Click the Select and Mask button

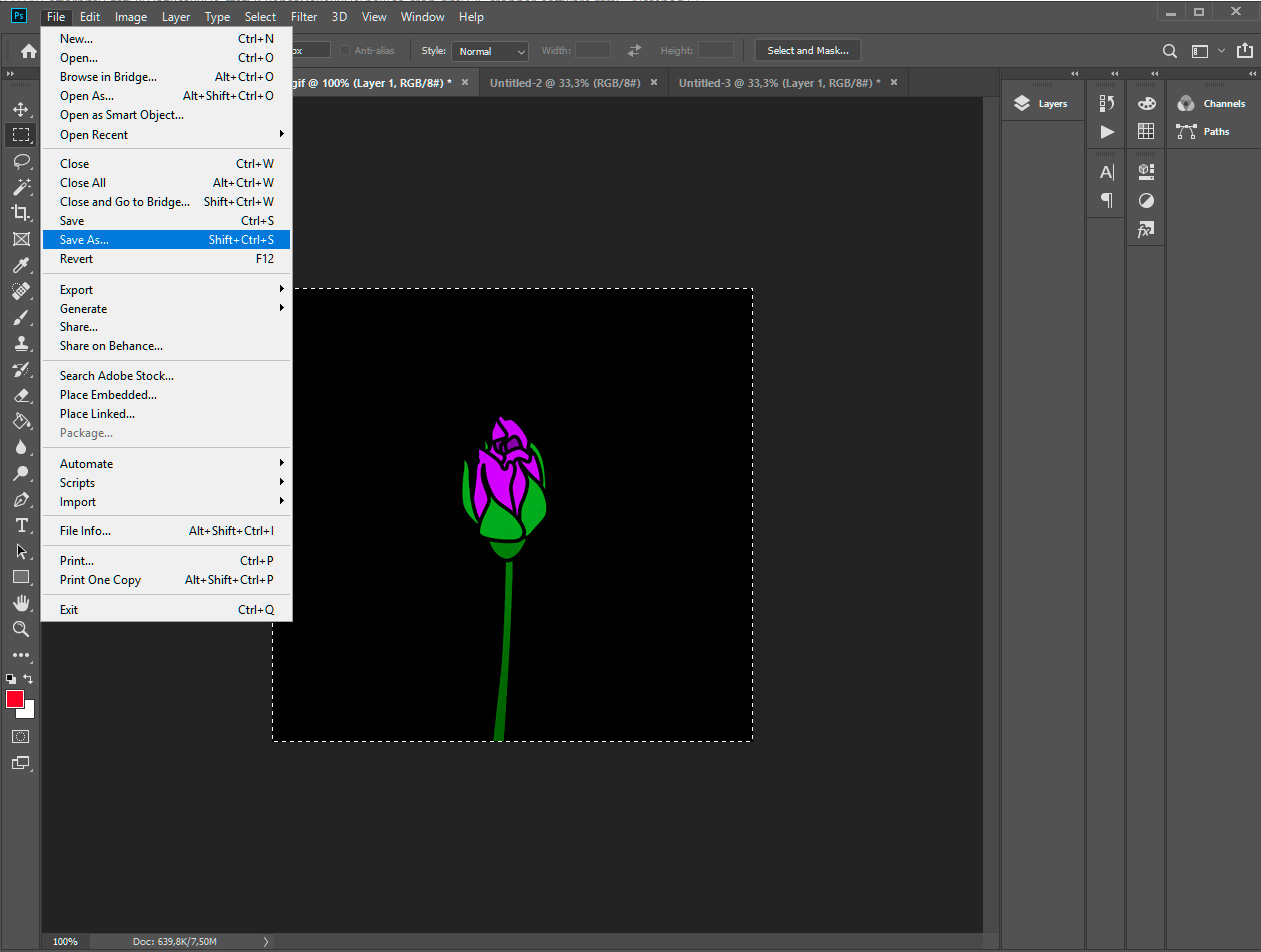[807, 50]
